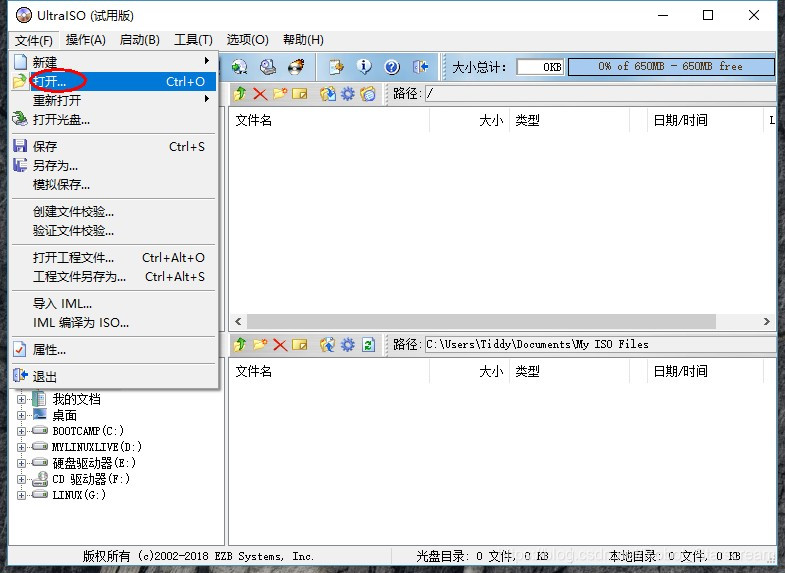Image resolution: width=785 pixels, height=573 pixels.
Task: Go up a folder in local pane toolbar
Action: (240, 344)
